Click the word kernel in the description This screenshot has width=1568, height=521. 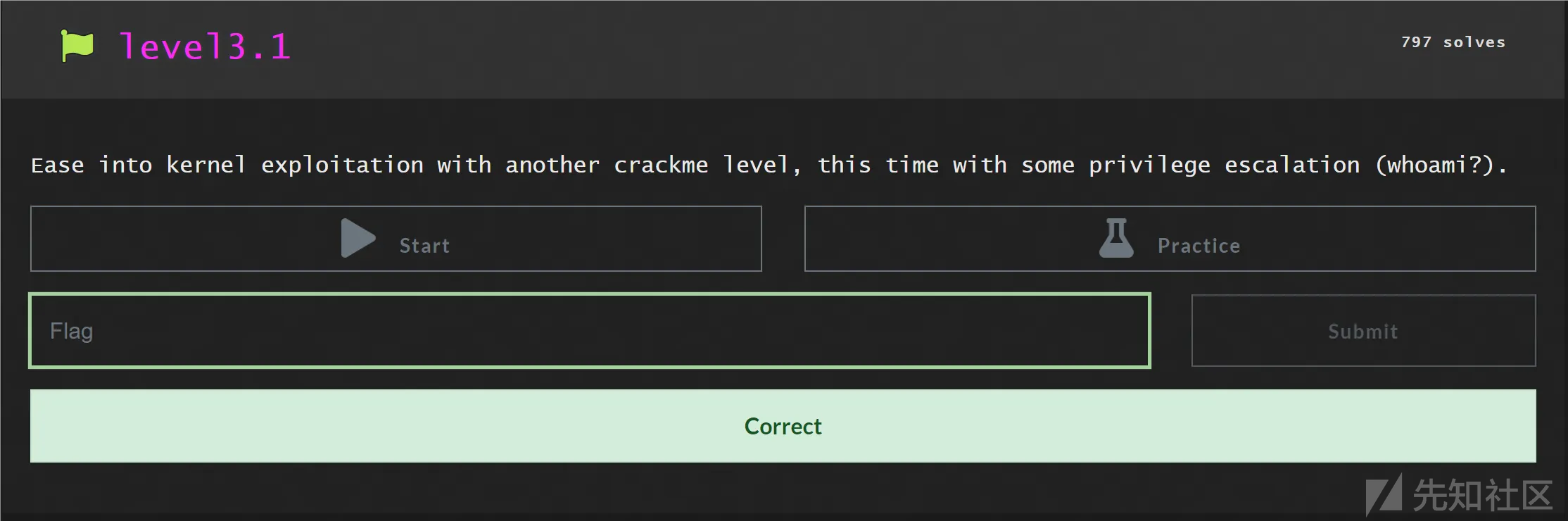point(206,165)
